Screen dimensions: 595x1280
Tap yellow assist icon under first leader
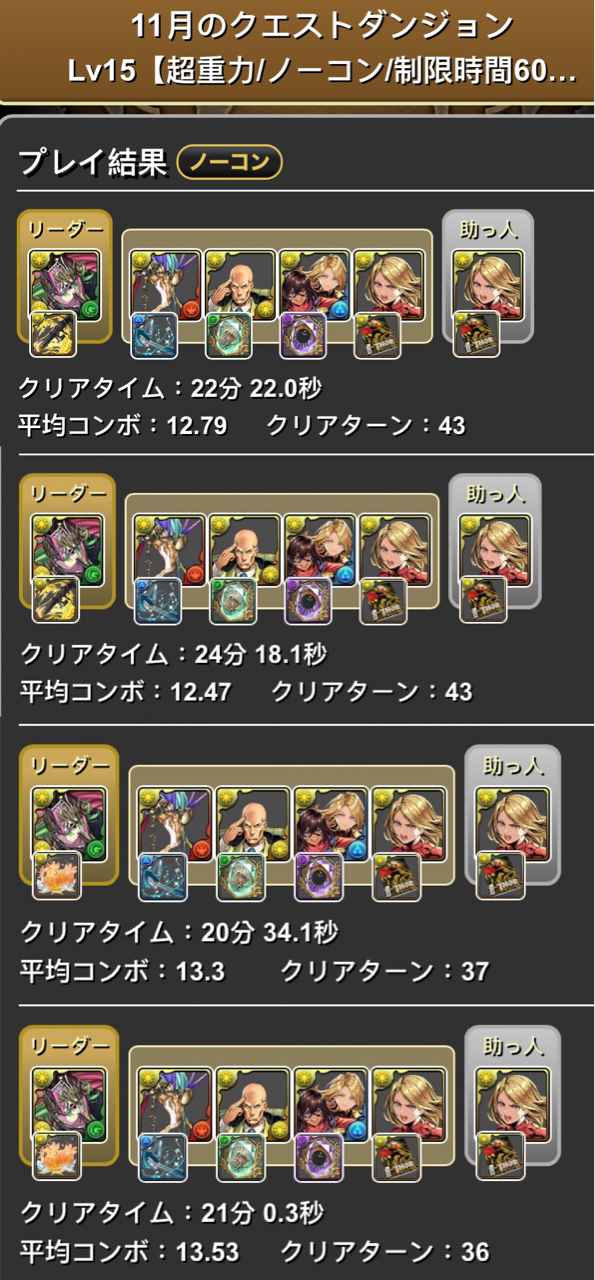point(54,335)
